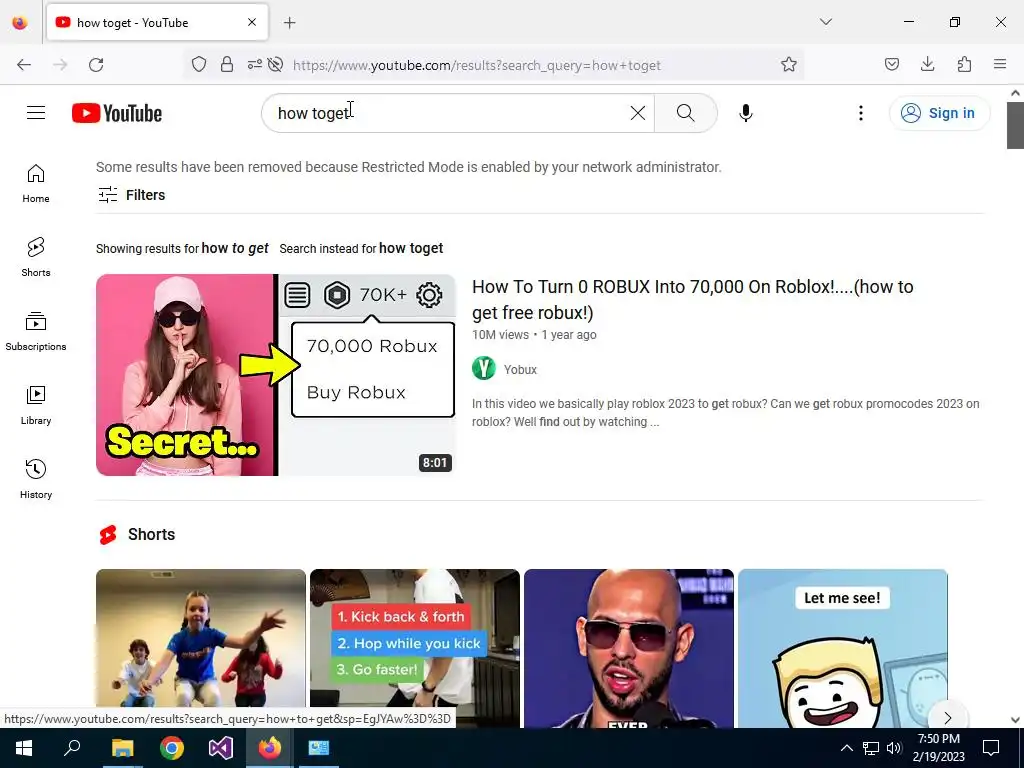This screenshot has width=1024, height=768.
Task: Open the "Let me see!" cartoon Short
Action: pos(842,648)
